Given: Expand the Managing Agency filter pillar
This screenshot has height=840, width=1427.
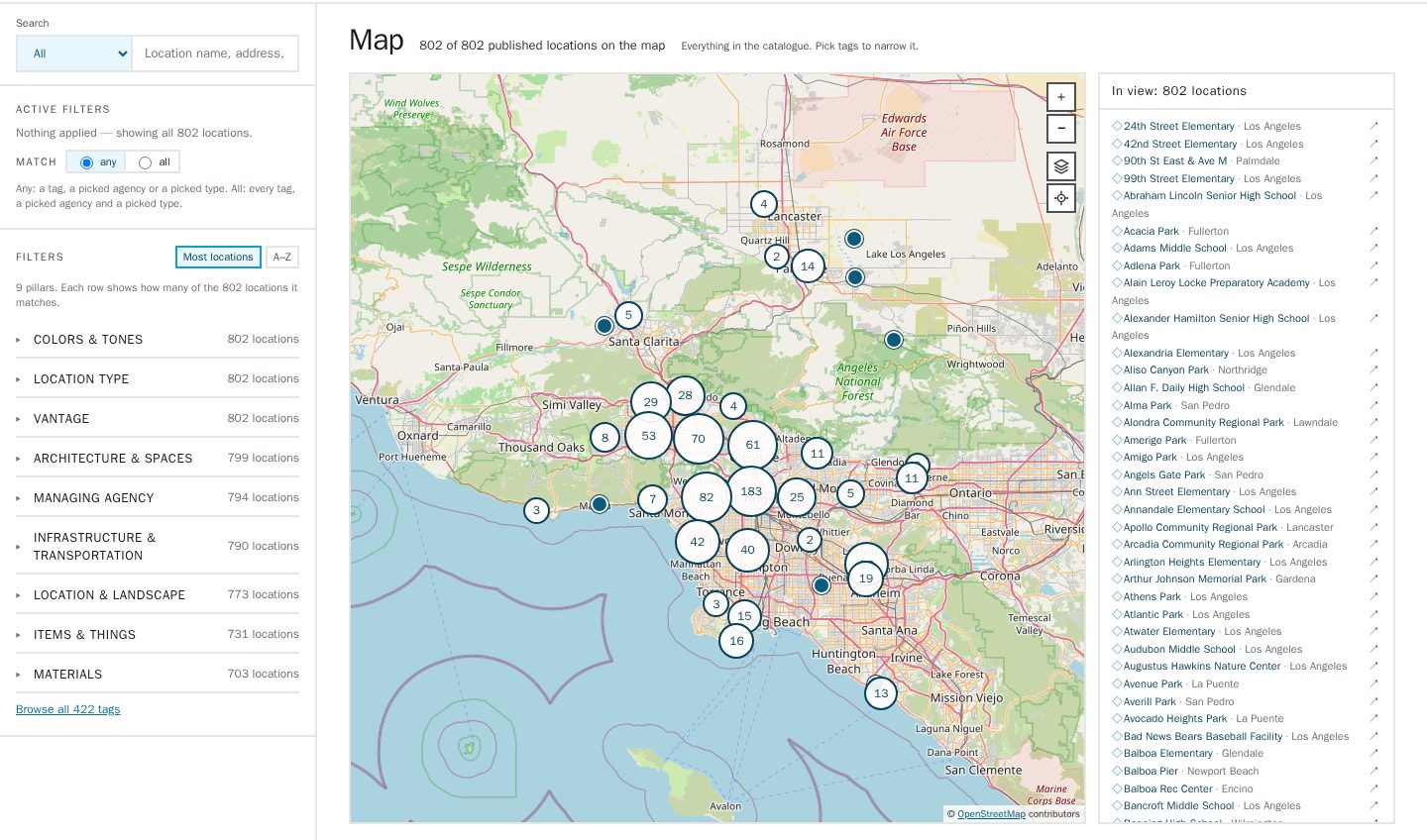Looking at the screenshot, I should tap(158, 497).
